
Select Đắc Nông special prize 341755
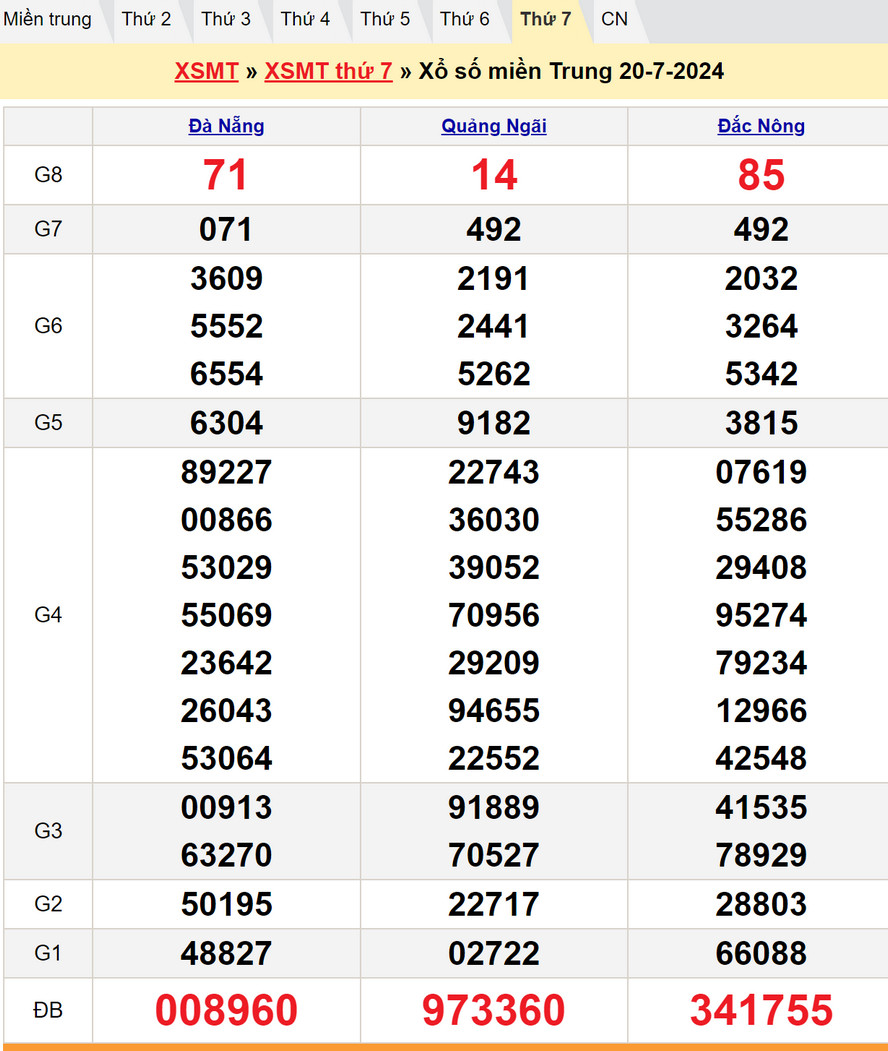[x=761, y=1010]
